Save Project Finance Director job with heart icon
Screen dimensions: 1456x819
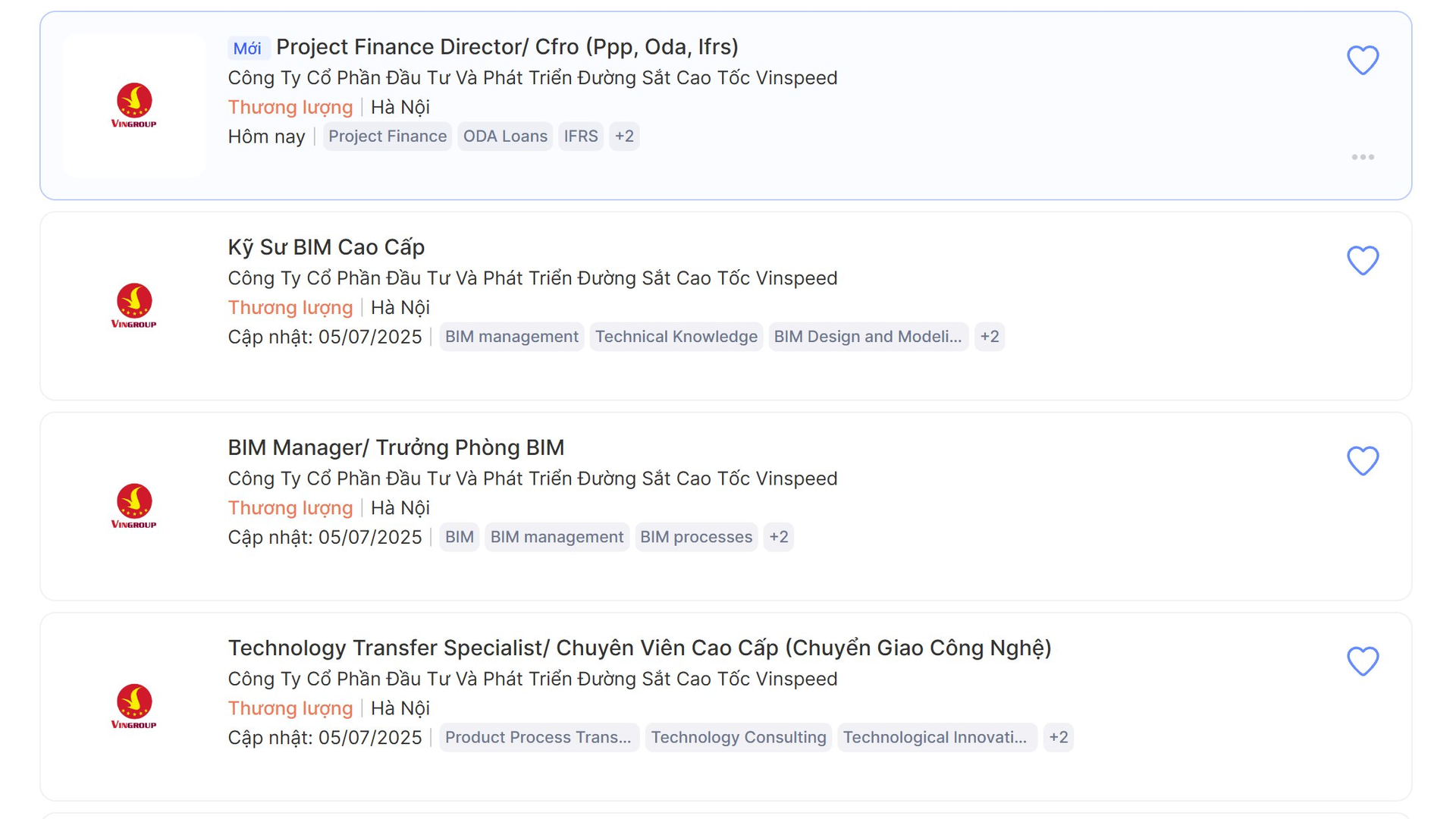(x=1363, y=61)
